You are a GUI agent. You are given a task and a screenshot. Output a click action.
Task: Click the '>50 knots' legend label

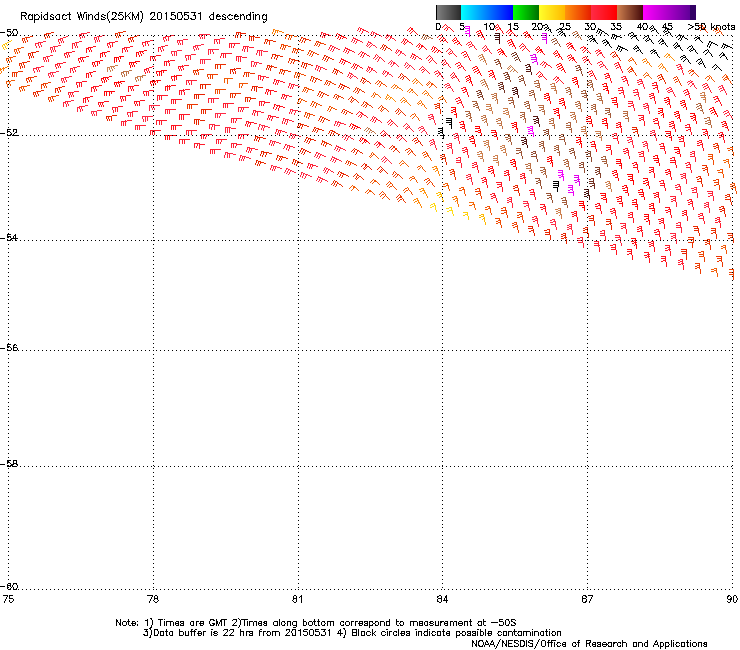711,27
